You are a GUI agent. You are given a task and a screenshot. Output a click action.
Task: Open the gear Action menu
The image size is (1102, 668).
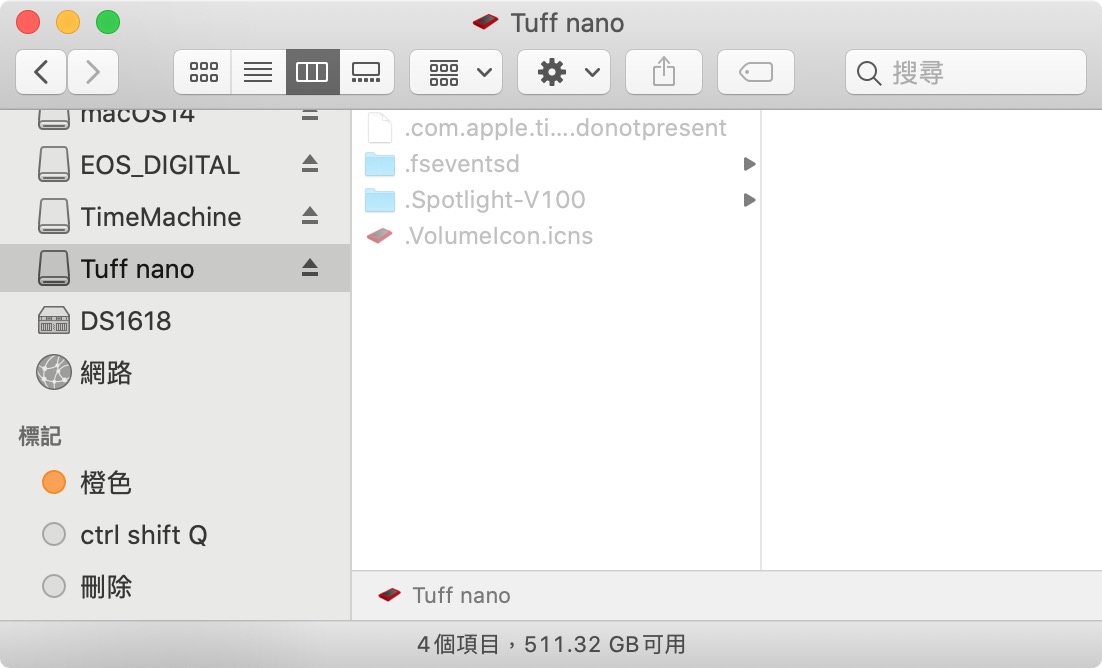point(564,72)
